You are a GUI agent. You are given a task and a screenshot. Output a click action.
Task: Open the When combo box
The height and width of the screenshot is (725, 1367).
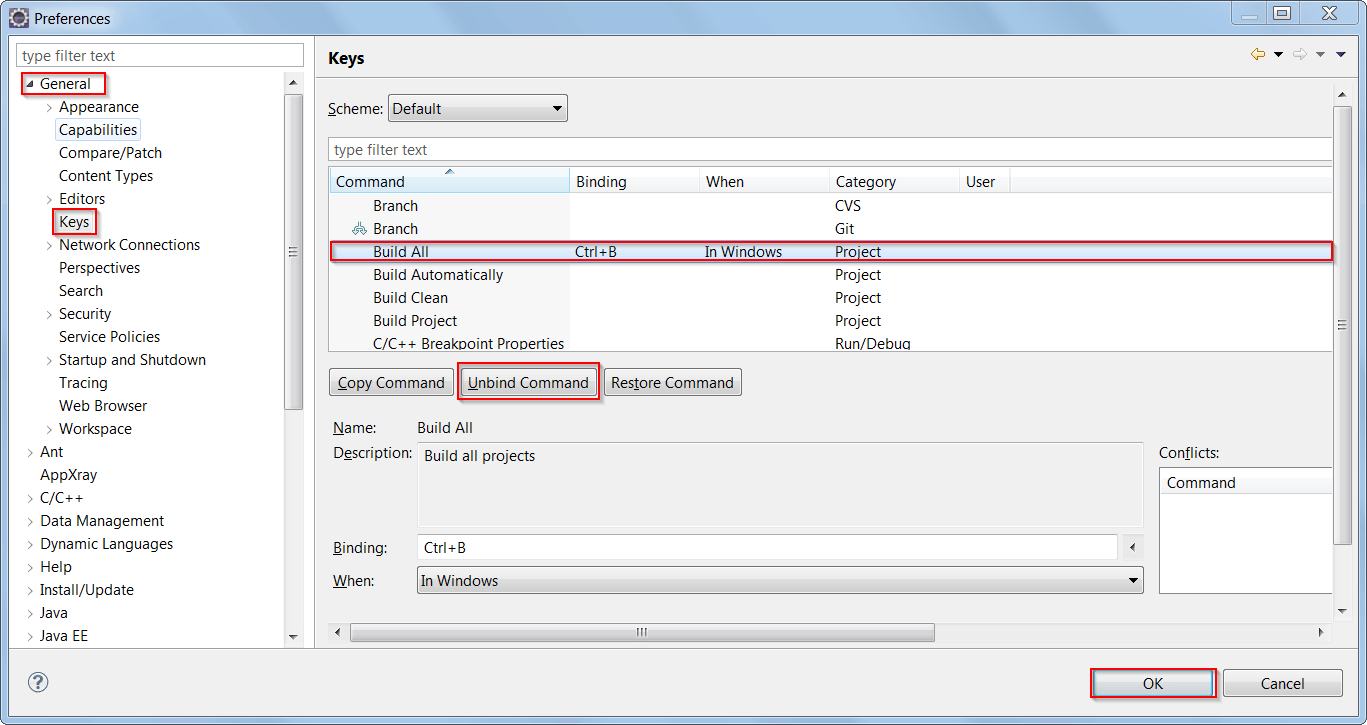click(x=780, y=580)
